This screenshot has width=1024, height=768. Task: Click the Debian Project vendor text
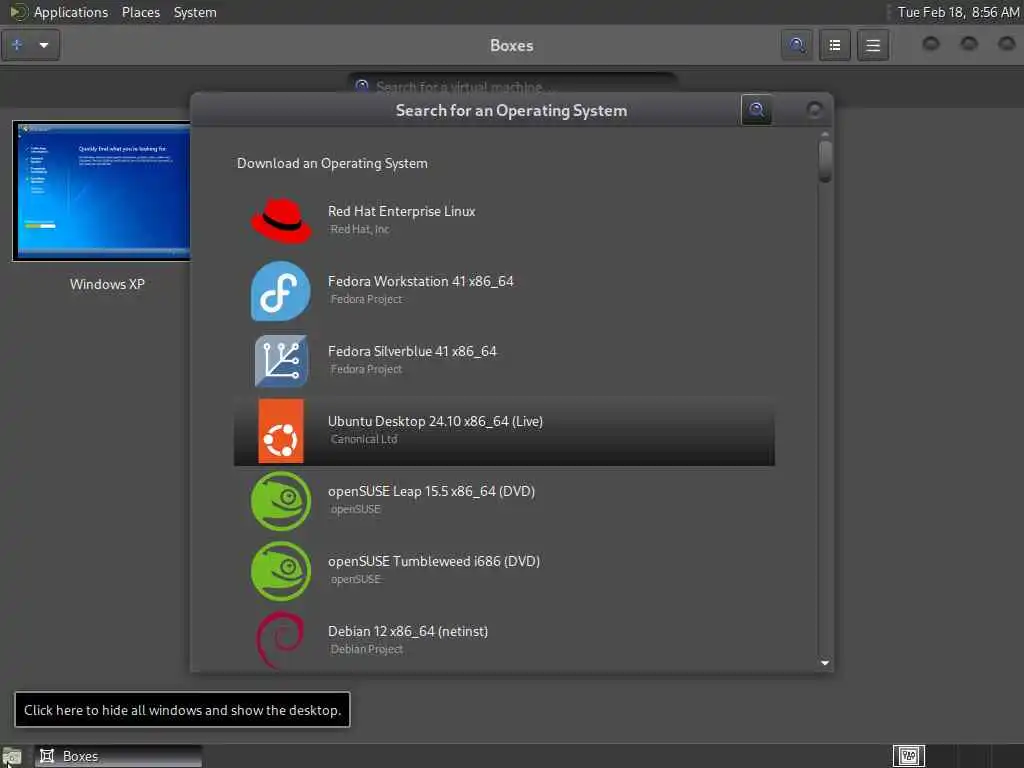coord(366,649)
